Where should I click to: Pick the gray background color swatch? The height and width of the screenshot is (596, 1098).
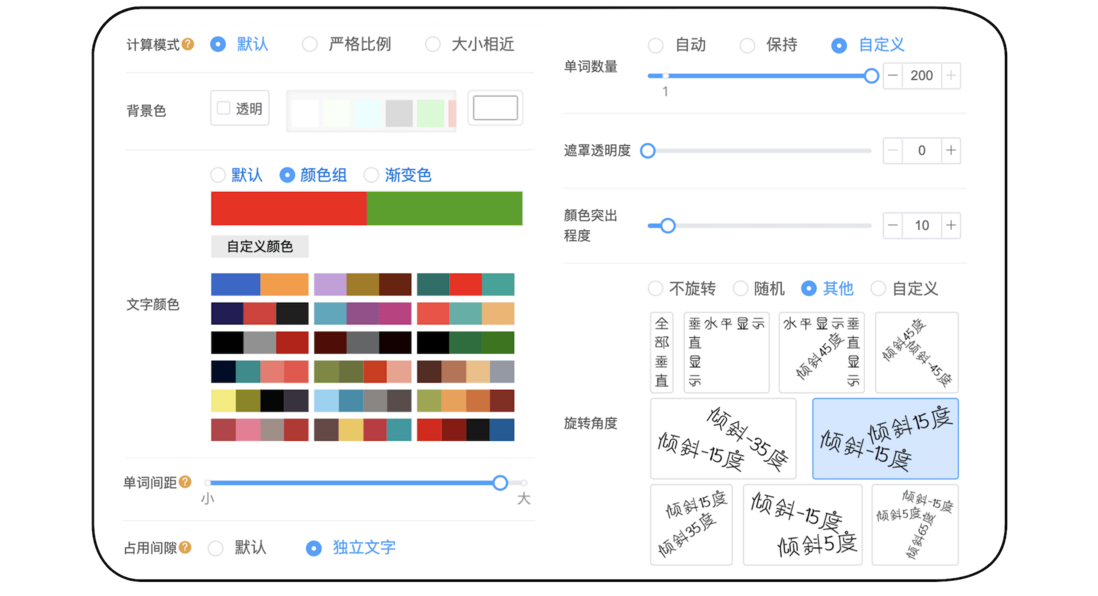(x=399, y=113)
